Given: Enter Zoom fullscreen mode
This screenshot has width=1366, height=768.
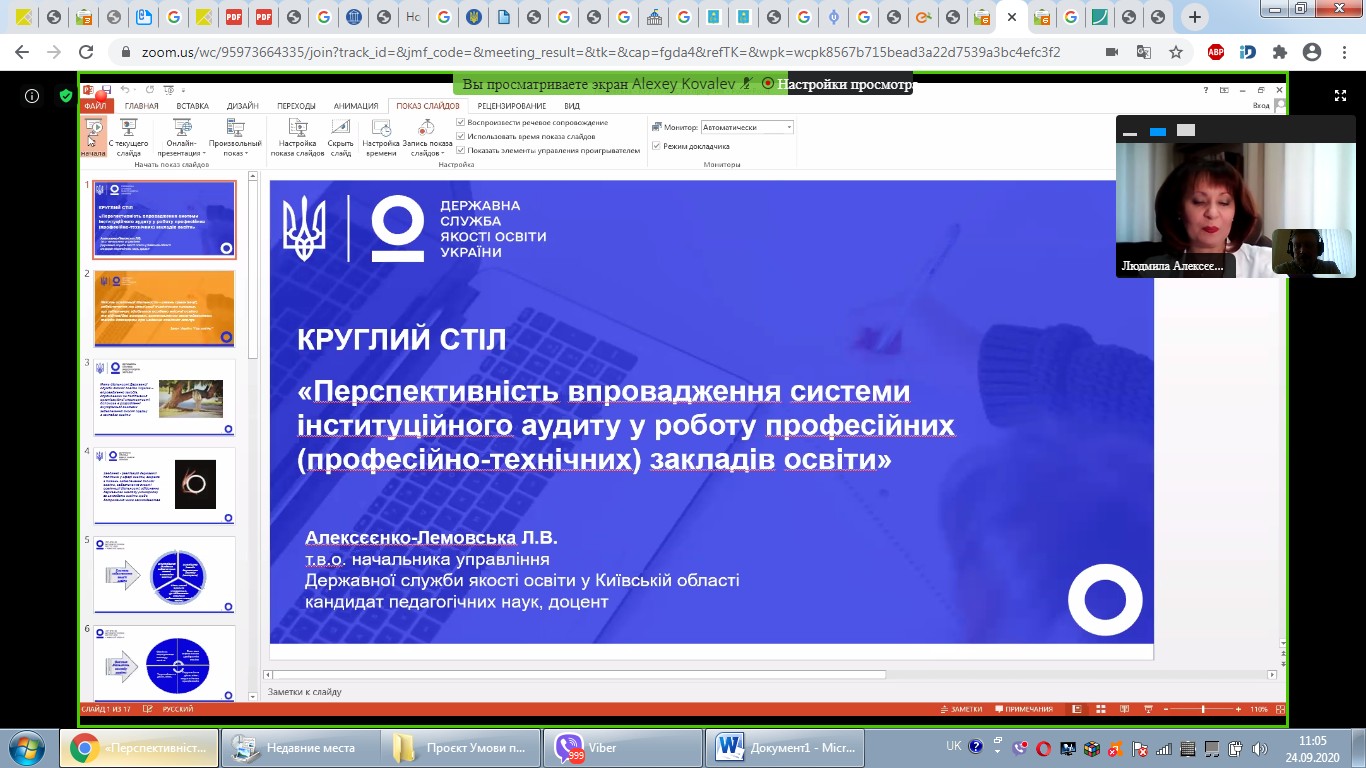Looking at the screenshot, I should (x=1340, y=96).
